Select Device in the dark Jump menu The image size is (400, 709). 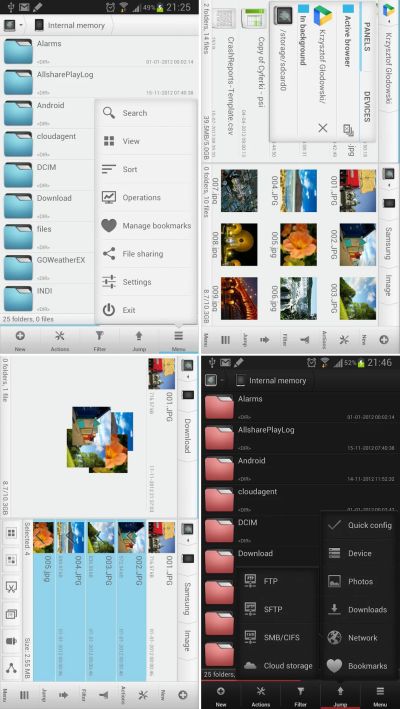(x=360, y=553)
